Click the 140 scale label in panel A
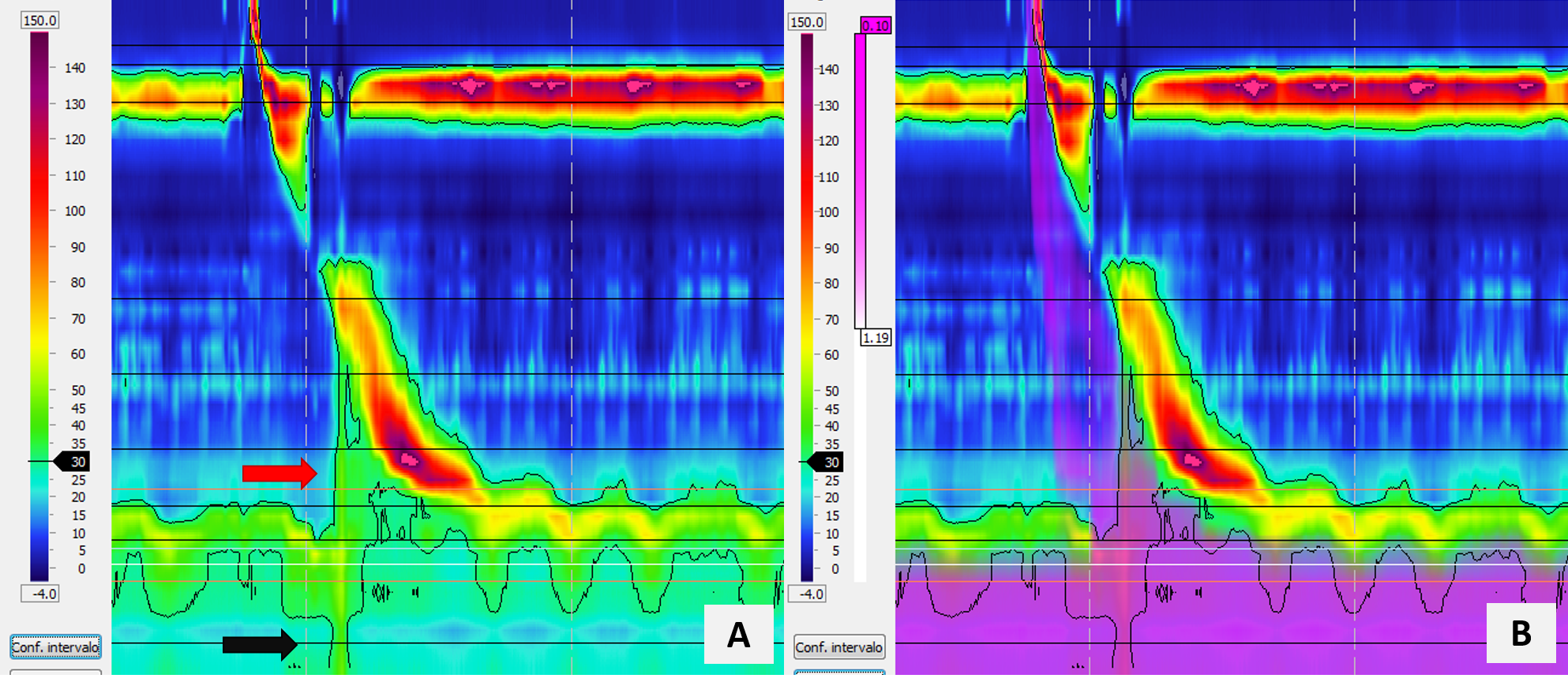1568x682 pixels. click(x=75, y=68)
